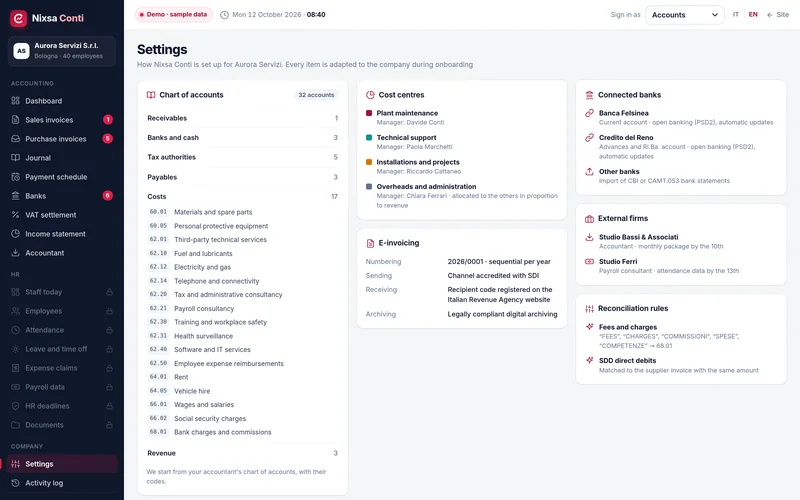Click the teal Technical support color swatch
This screenshot has height=500, width=800.
tap(369, 137)
